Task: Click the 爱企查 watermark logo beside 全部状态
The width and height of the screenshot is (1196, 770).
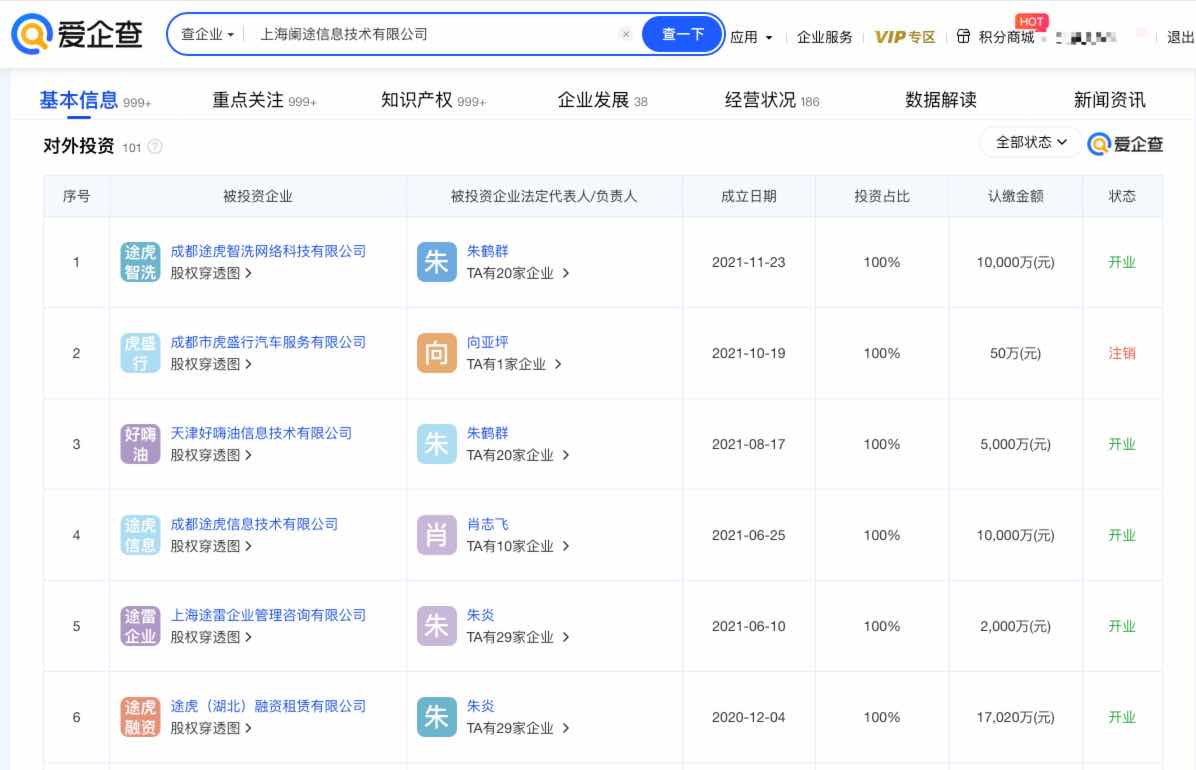Action: (1125, 143)
